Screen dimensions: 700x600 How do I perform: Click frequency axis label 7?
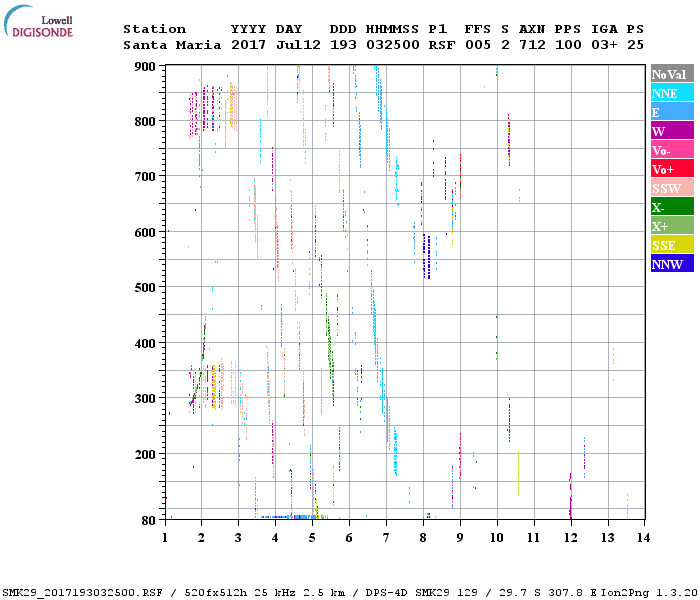386,538
